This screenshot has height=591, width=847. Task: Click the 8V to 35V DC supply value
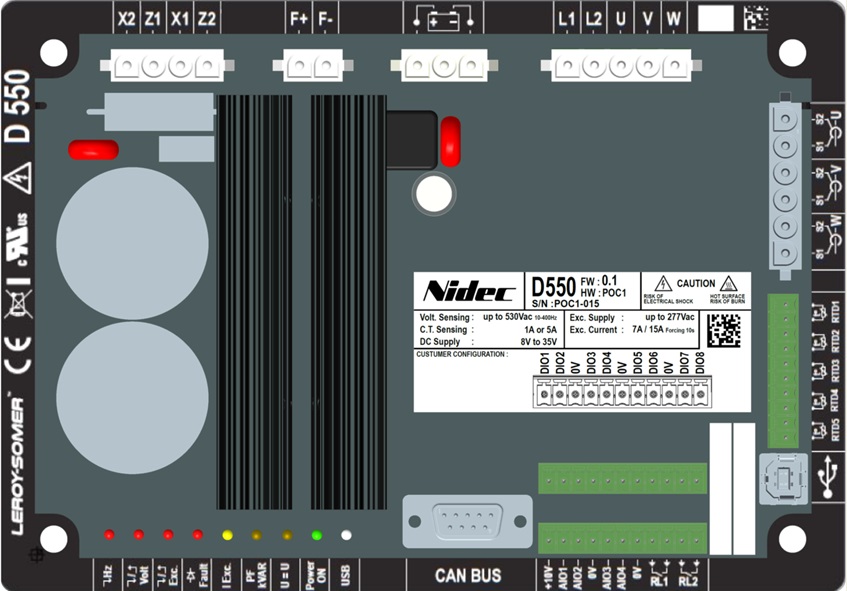(539, 342)
